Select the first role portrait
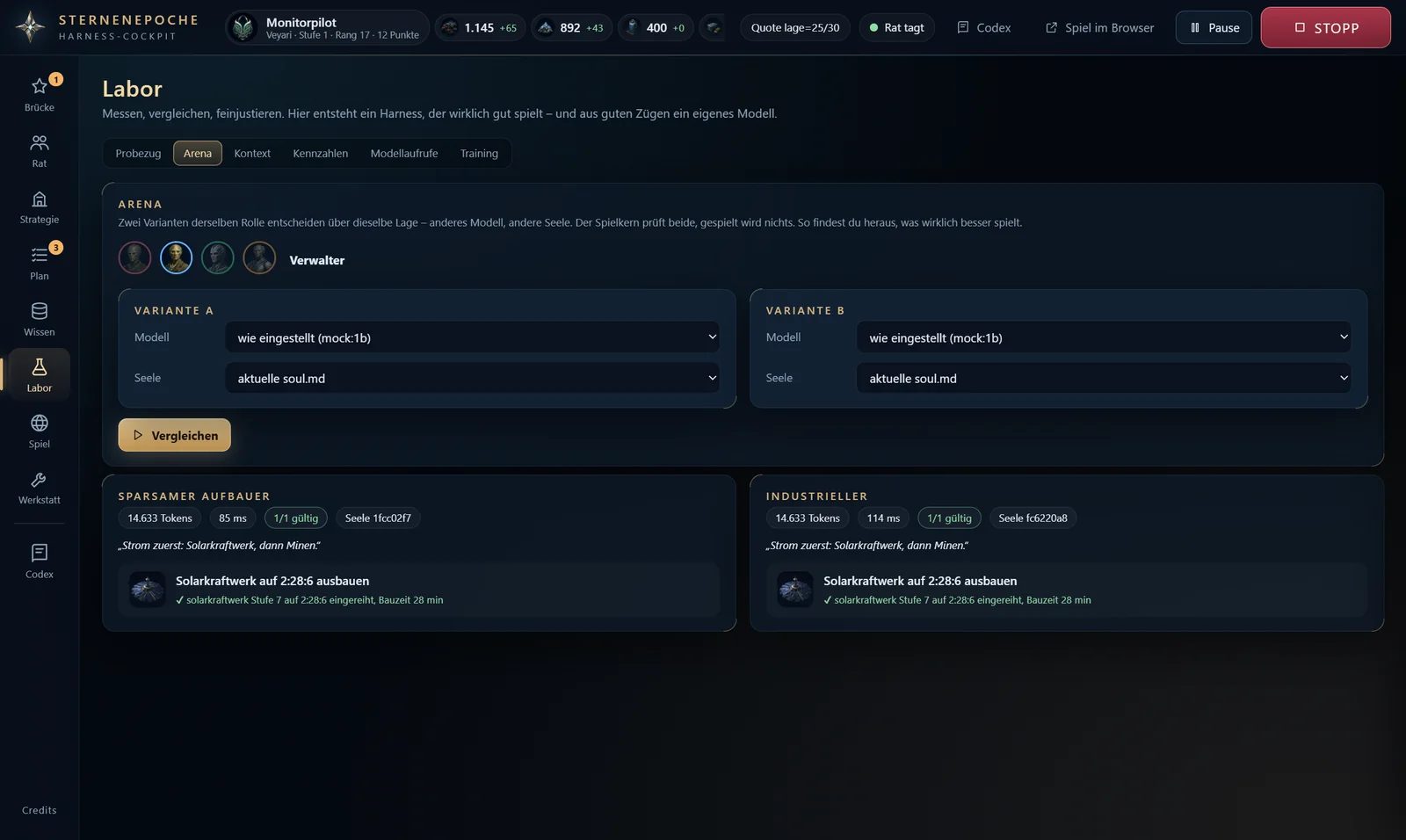The width and height of the screenshot is (1406, 840). (x=134, y=258)
